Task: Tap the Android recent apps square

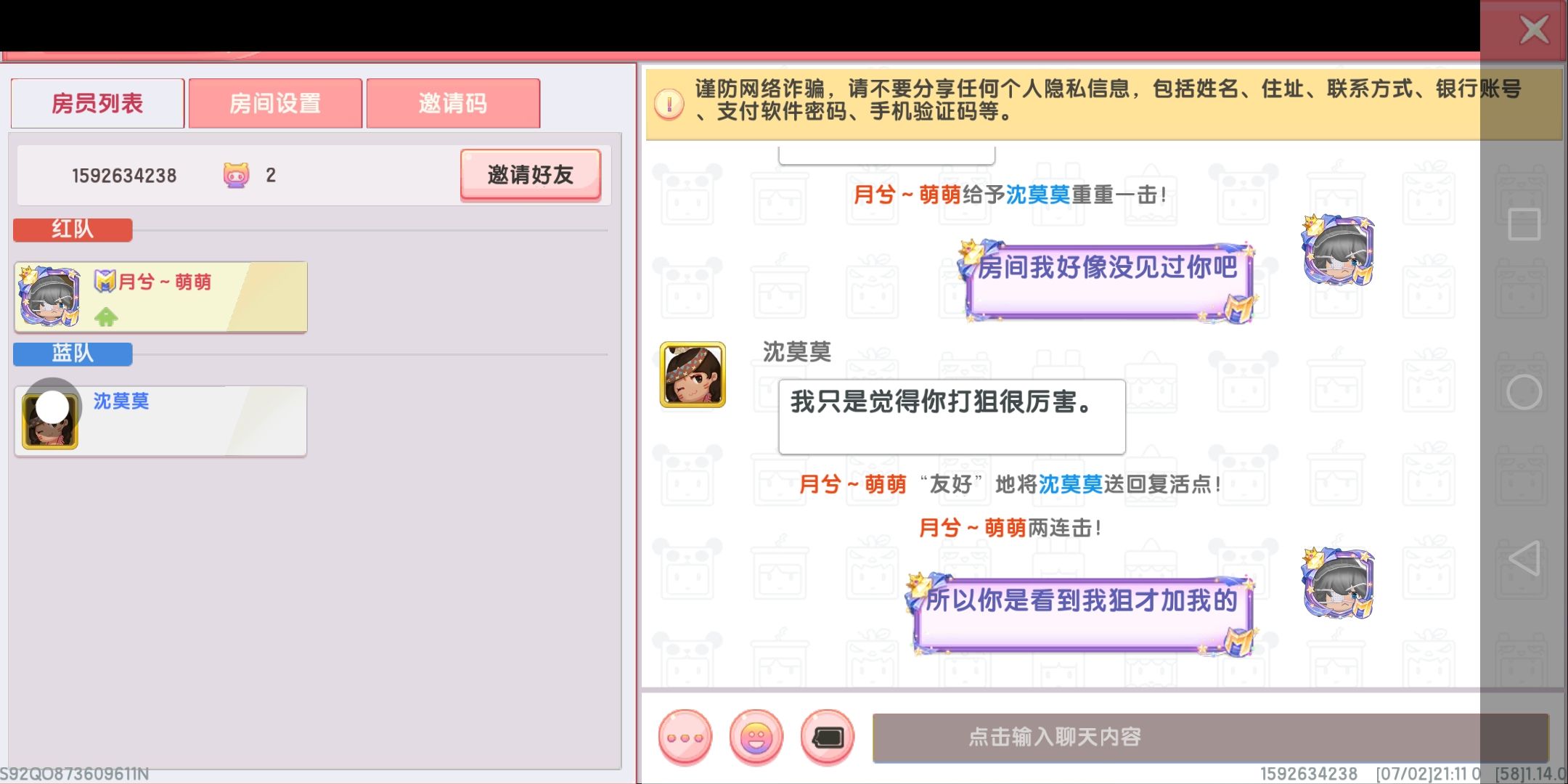Action: pos(1524,224)
